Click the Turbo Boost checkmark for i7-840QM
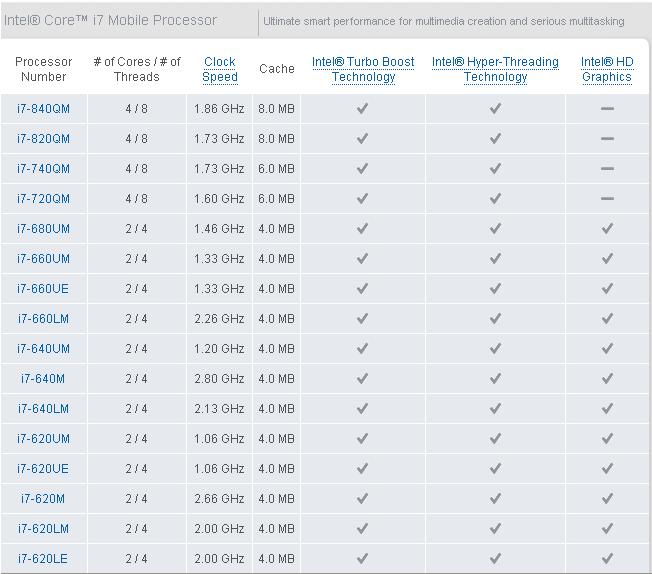 click(x=363, y=109)
